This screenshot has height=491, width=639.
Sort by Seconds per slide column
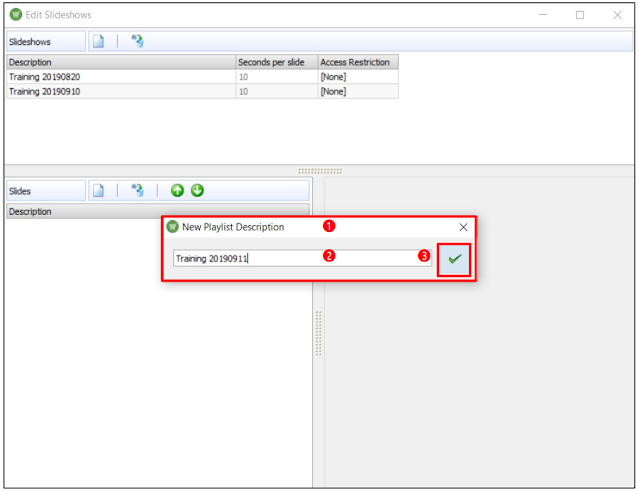pos(277,62)
